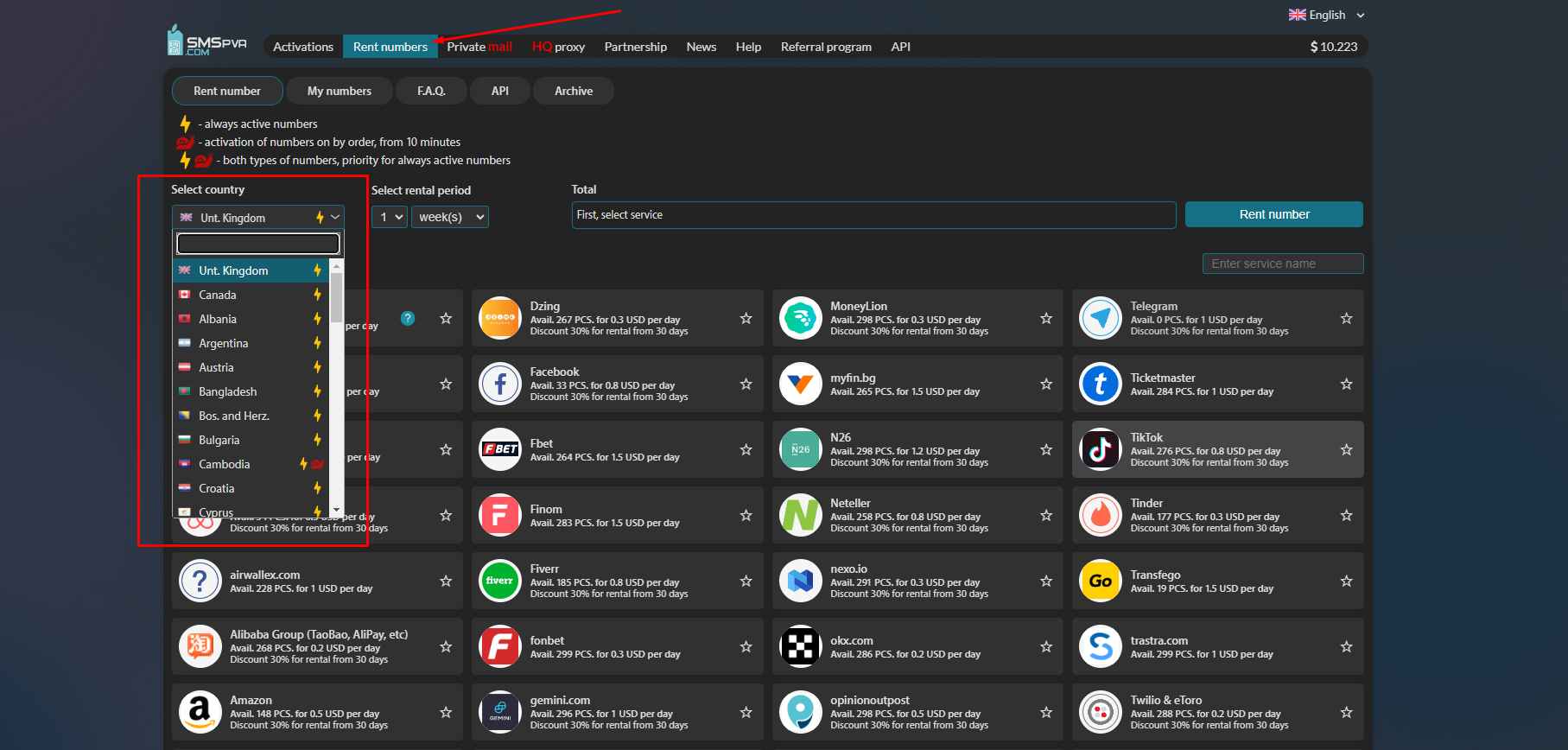Open the HQ proxy page
The image size is (1568, 750).
point(558,47)
